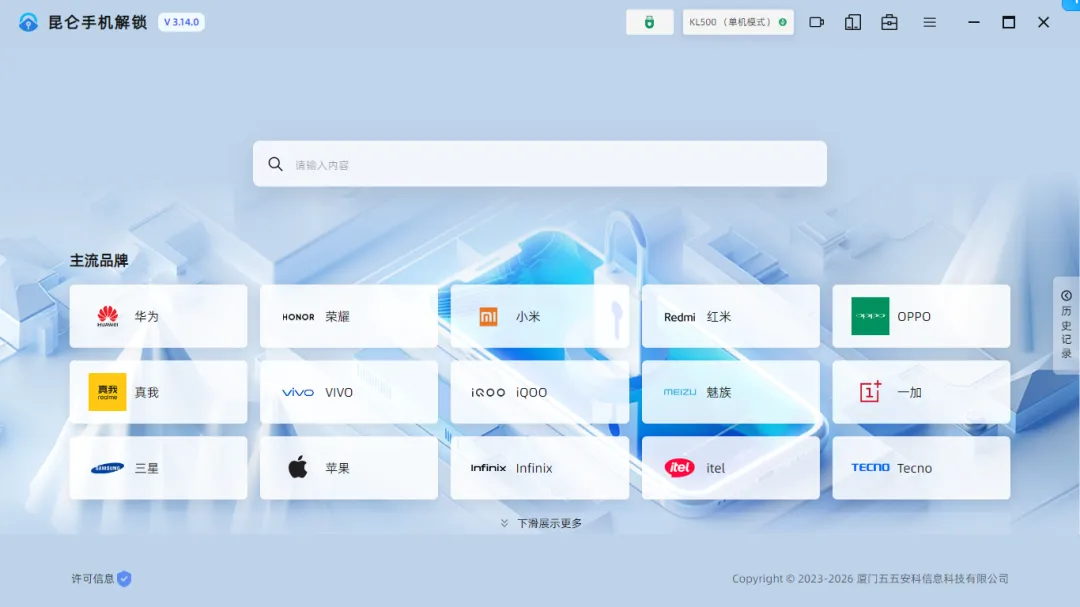The height and width of the screenshot is (607, 1080).
Task: Click the 昆仑手机解锁 app logo icon
Action: (28, 22)
